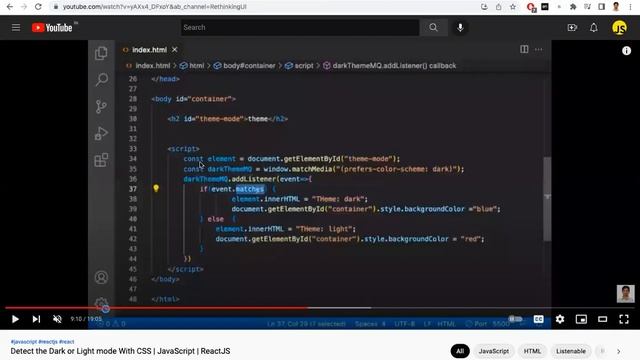The width and height of the screenshot is (640, 360).
Task: Click breadcrumb script
Action: click(x=304, y=65)
